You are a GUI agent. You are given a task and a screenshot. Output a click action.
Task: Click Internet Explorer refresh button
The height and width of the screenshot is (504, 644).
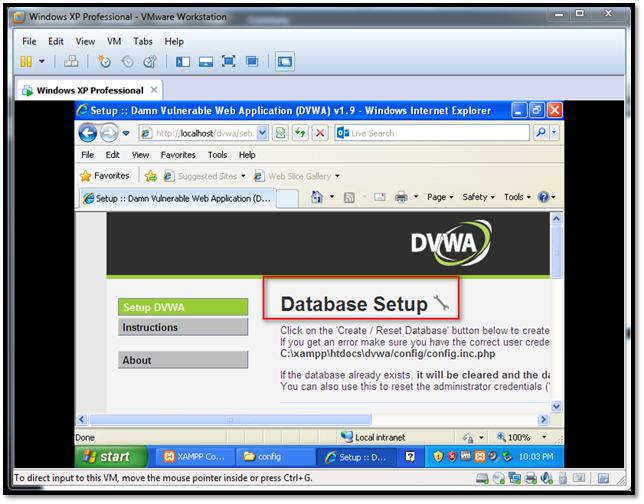(x=299, y=133)
